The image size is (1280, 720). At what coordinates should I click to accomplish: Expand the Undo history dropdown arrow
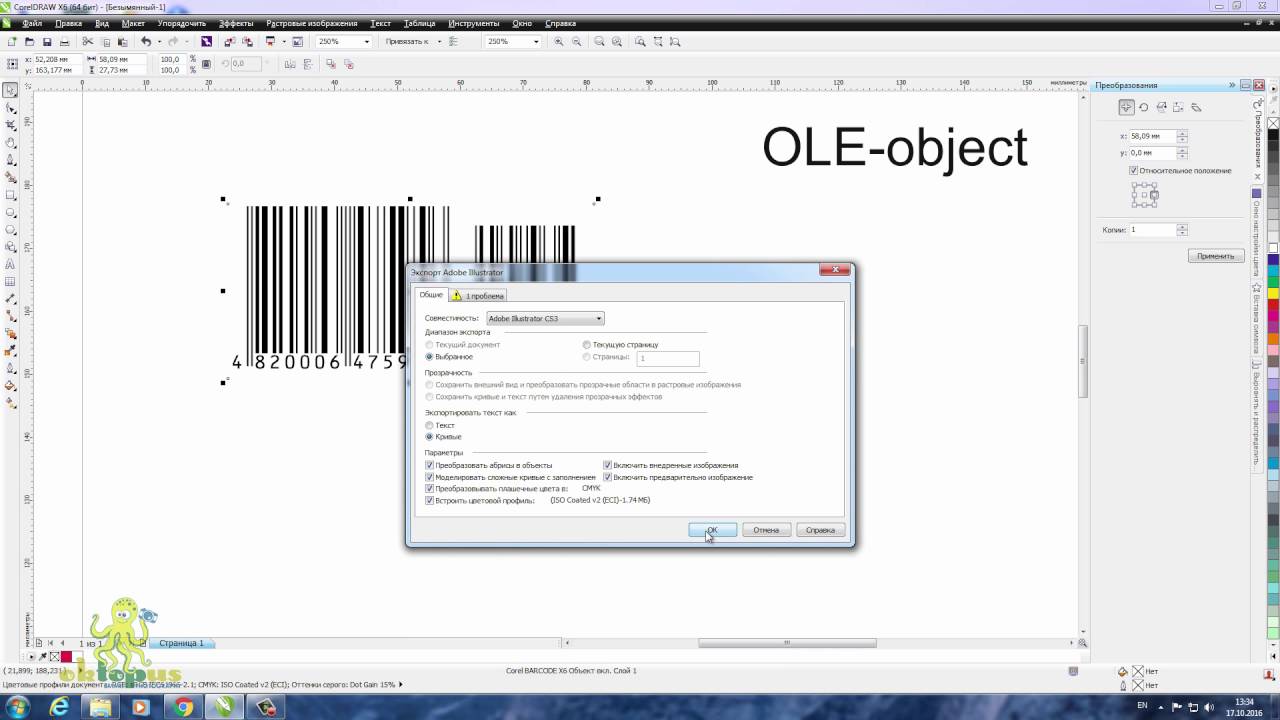[x=159, y=42]
